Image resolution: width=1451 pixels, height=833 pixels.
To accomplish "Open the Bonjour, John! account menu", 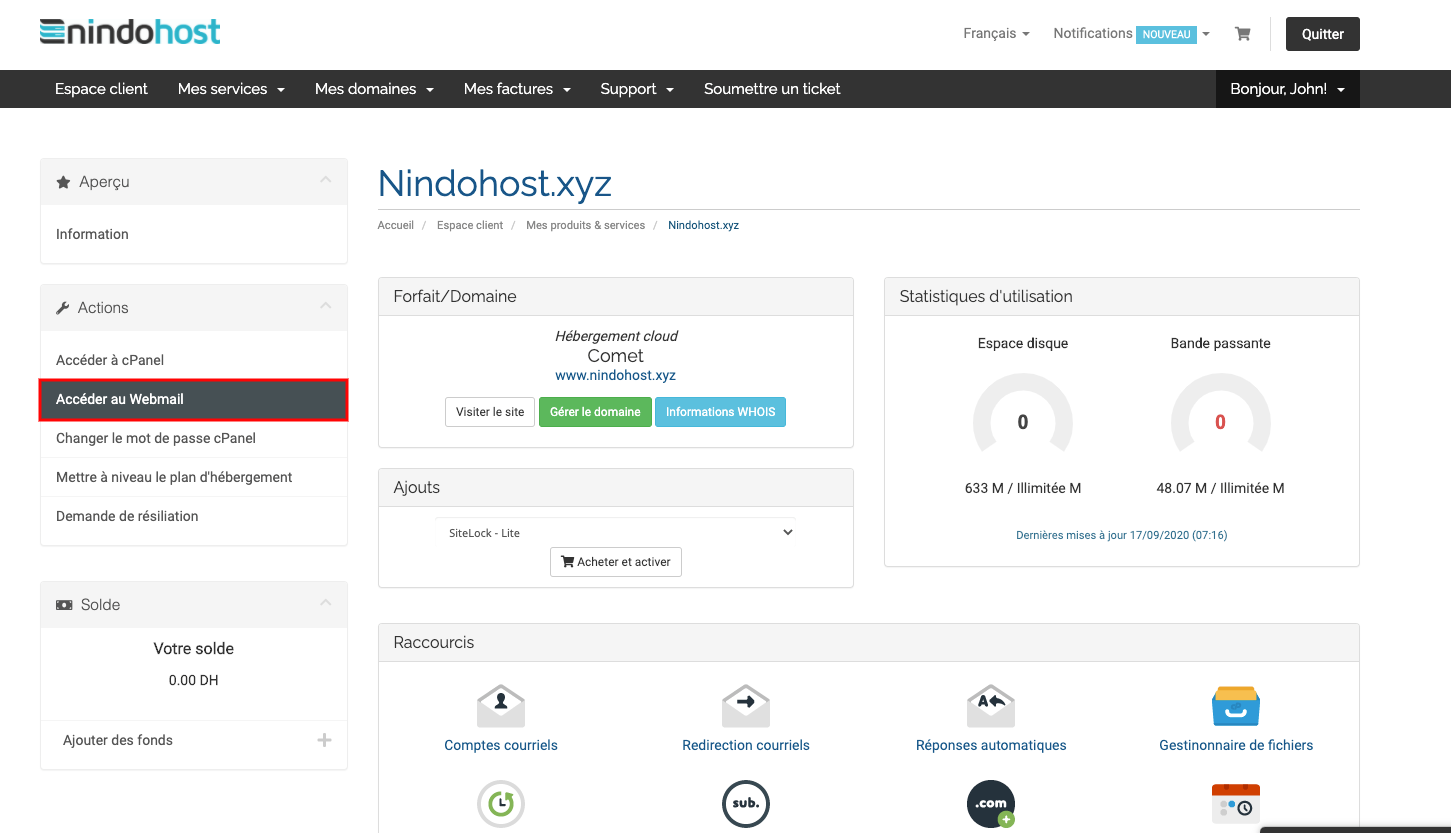I will pyautogui.click(x=1287, y=89).
